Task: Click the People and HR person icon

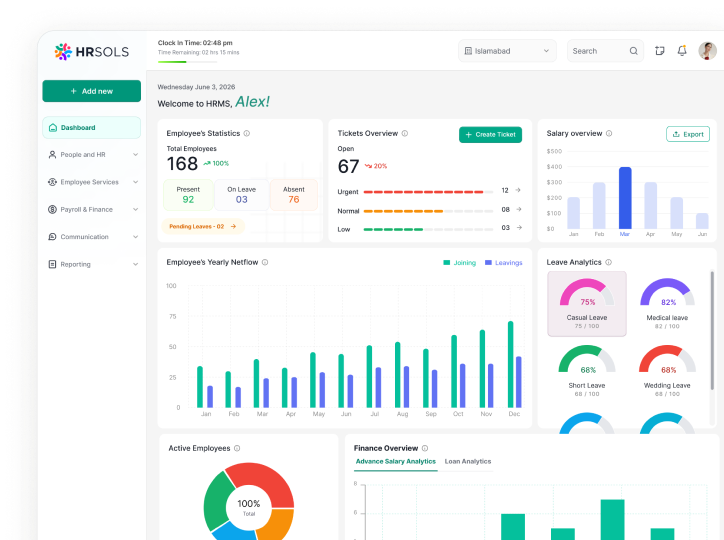Action: 52,155
